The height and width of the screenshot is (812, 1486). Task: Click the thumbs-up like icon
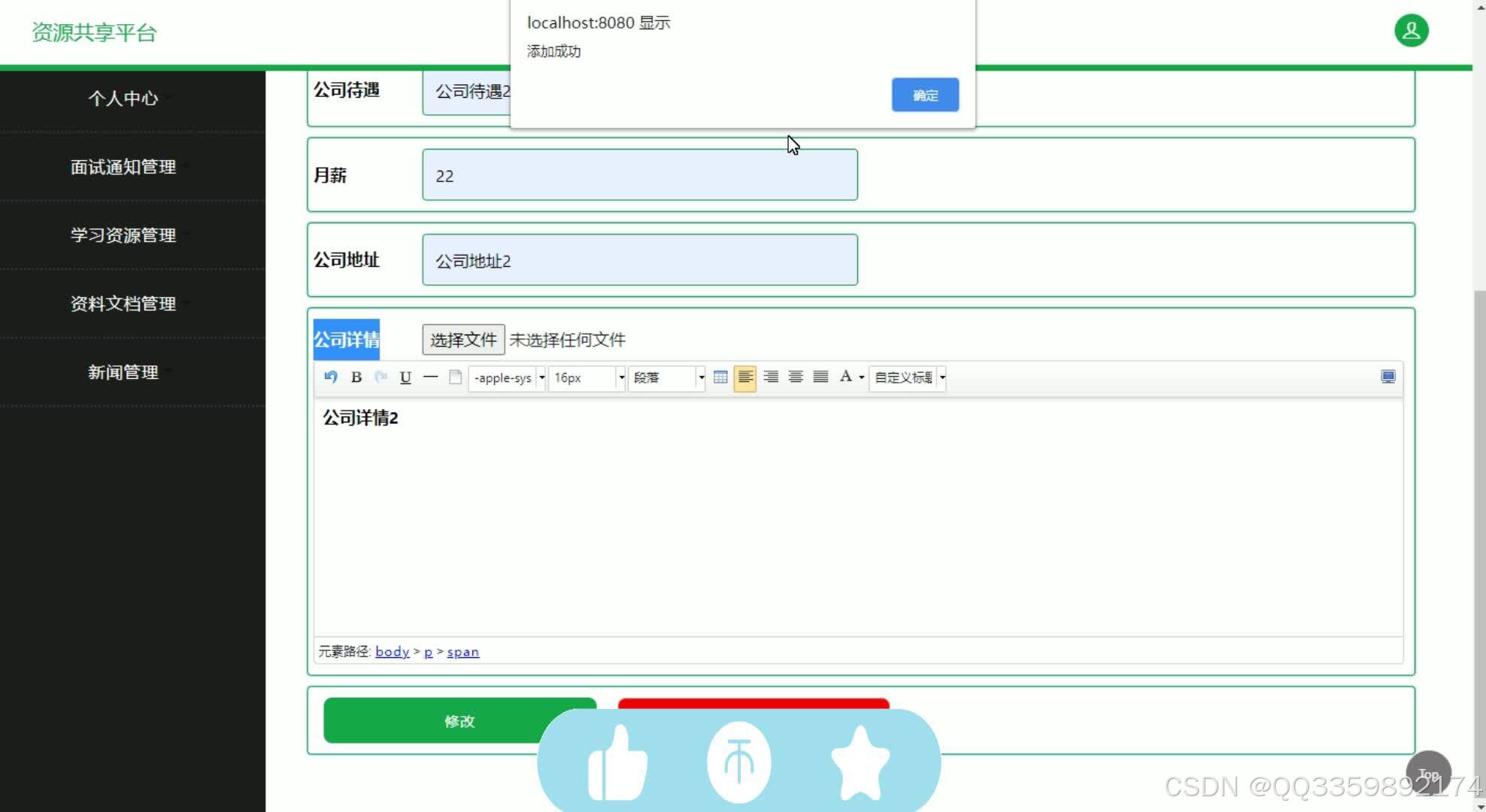(x=617, y=762)
